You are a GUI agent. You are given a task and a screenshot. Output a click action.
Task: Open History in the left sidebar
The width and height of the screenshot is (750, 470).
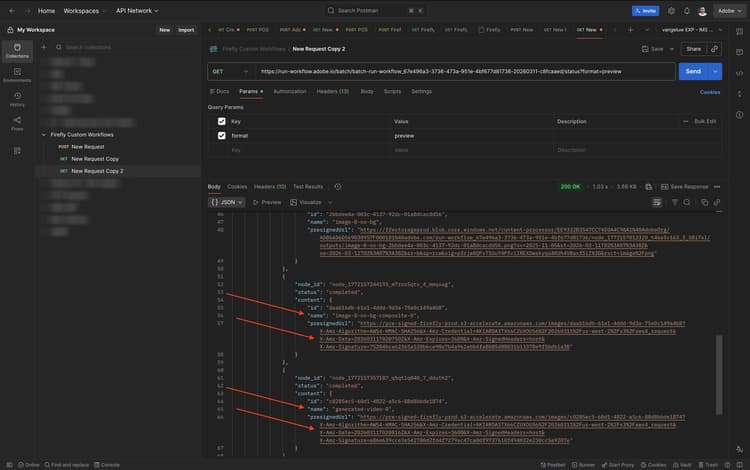click(x=17, y=99)
